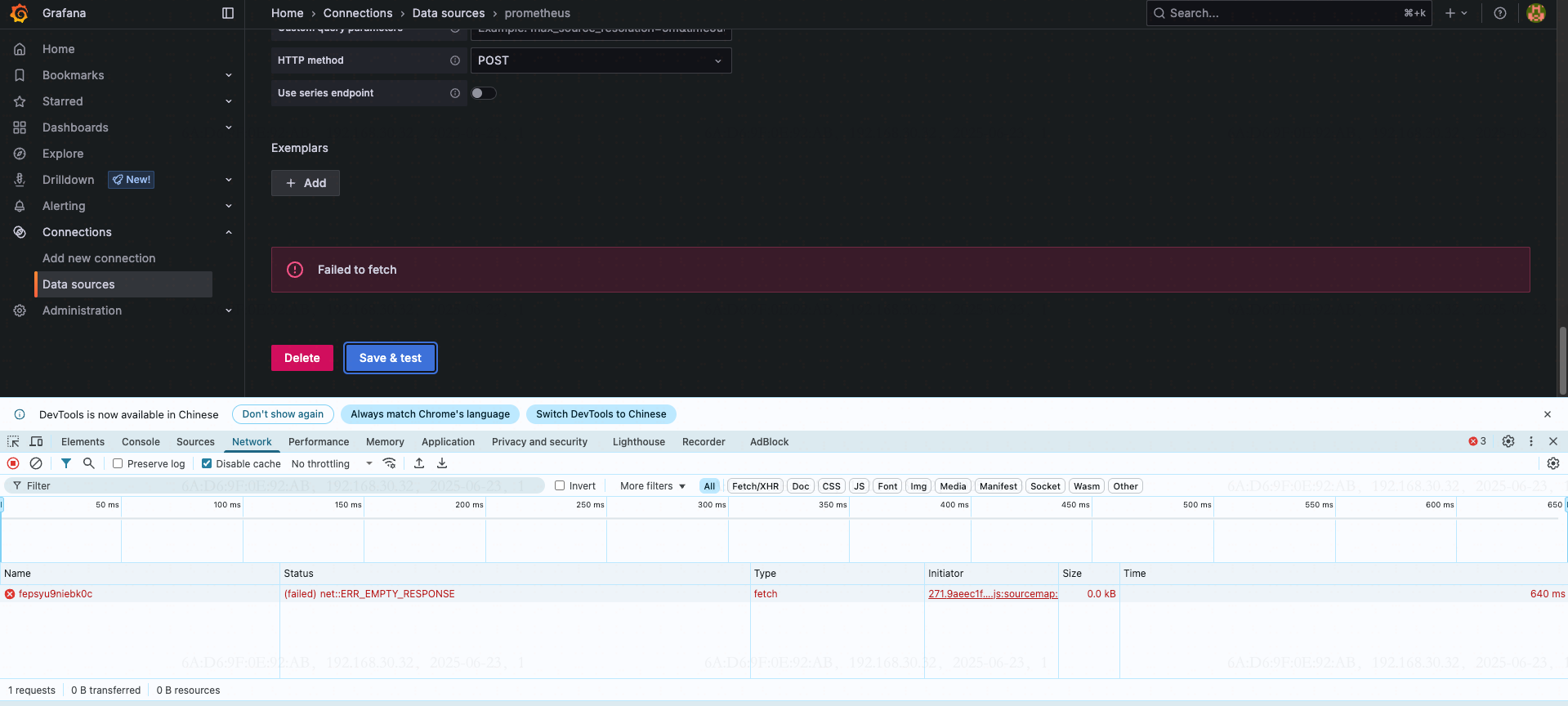Toggle the device toolbar icon in DevTools
Image resolution: width=1568 pixels, height=706 pixels.
click(x=36, y=441)
